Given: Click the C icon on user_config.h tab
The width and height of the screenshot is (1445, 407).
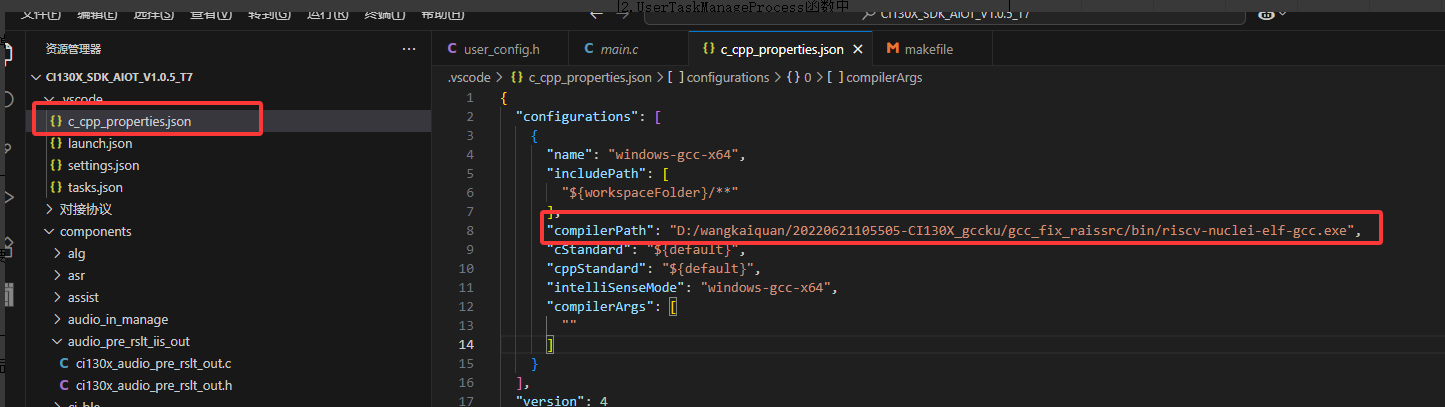Looking at the screenshot, I should pos(453,49).
